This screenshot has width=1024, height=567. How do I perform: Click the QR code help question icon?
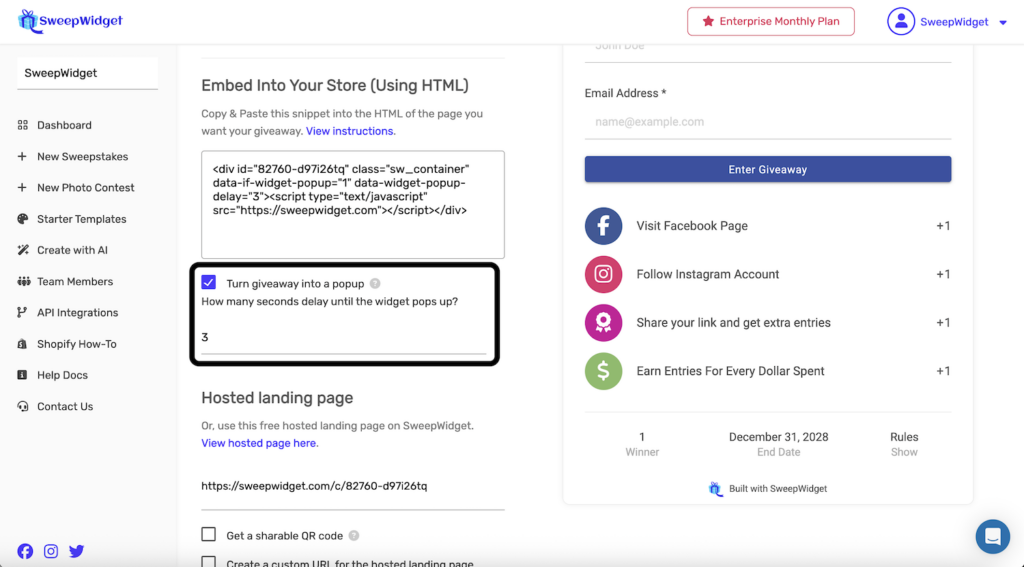point(354,536)
